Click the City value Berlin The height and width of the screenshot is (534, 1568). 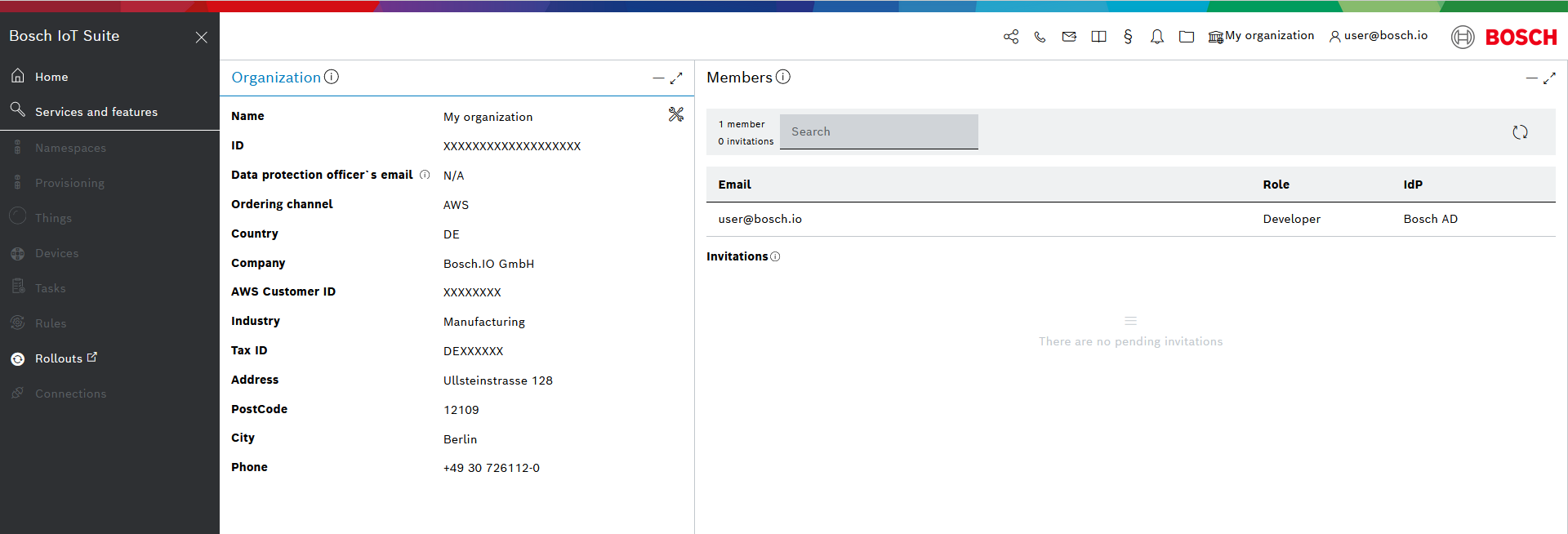pyautogui.click(x=460, y=439)
